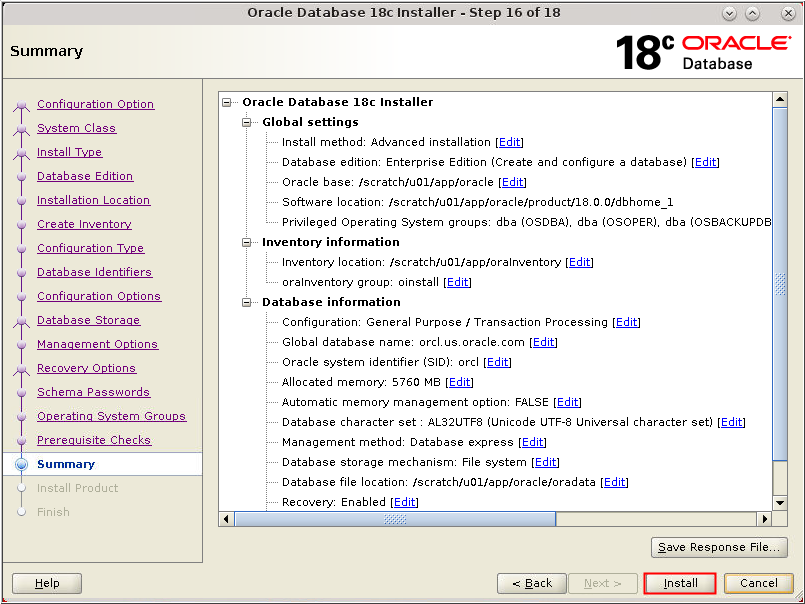This screenshot has height=604, width=805.
Task: Go to Configuration Option step
Action: coord(95,104)
